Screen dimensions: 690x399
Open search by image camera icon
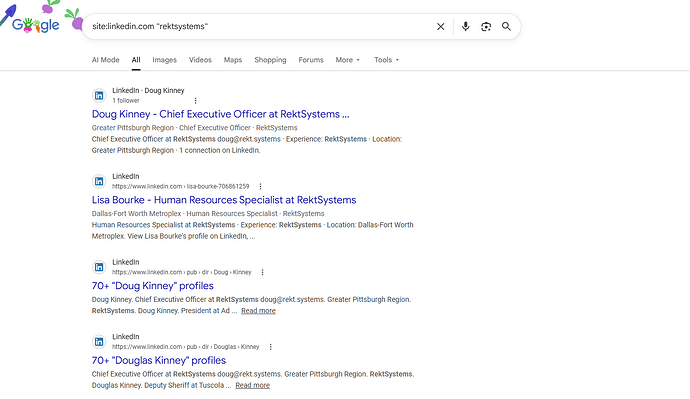[486, 27]
